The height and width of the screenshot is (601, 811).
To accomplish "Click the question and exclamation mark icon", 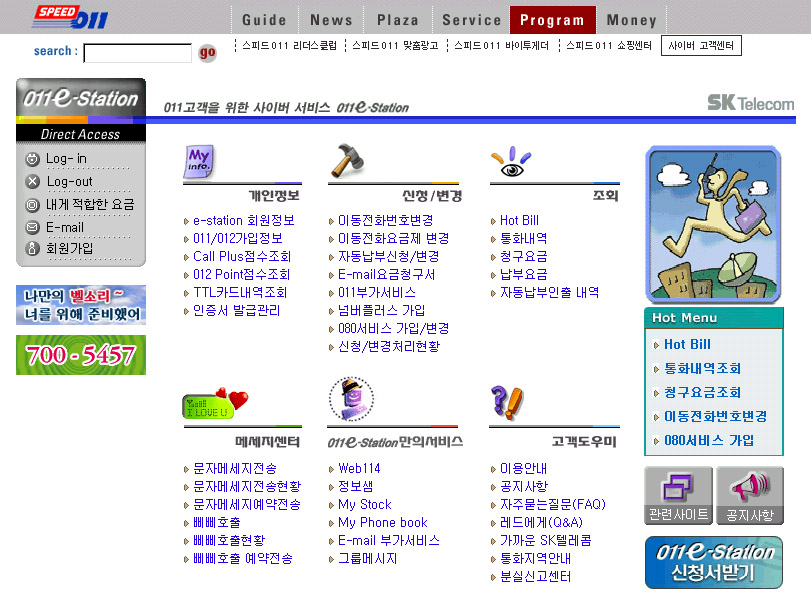I will [506, 403].
